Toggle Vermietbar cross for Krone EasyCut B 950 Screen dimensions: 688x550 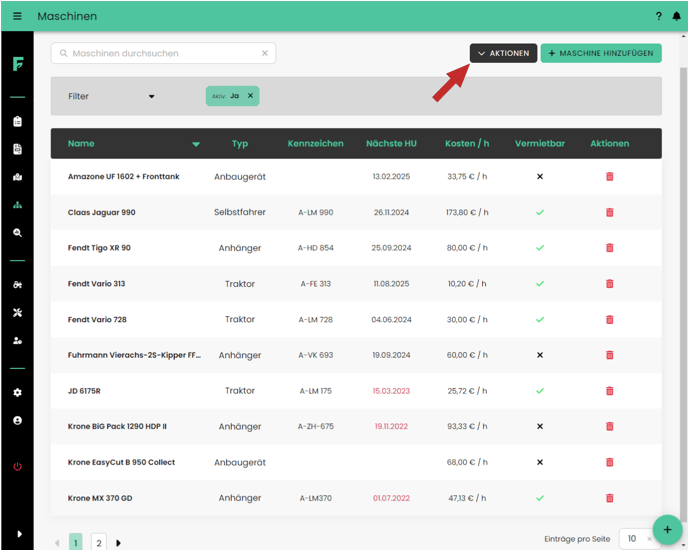coord(540,462)
